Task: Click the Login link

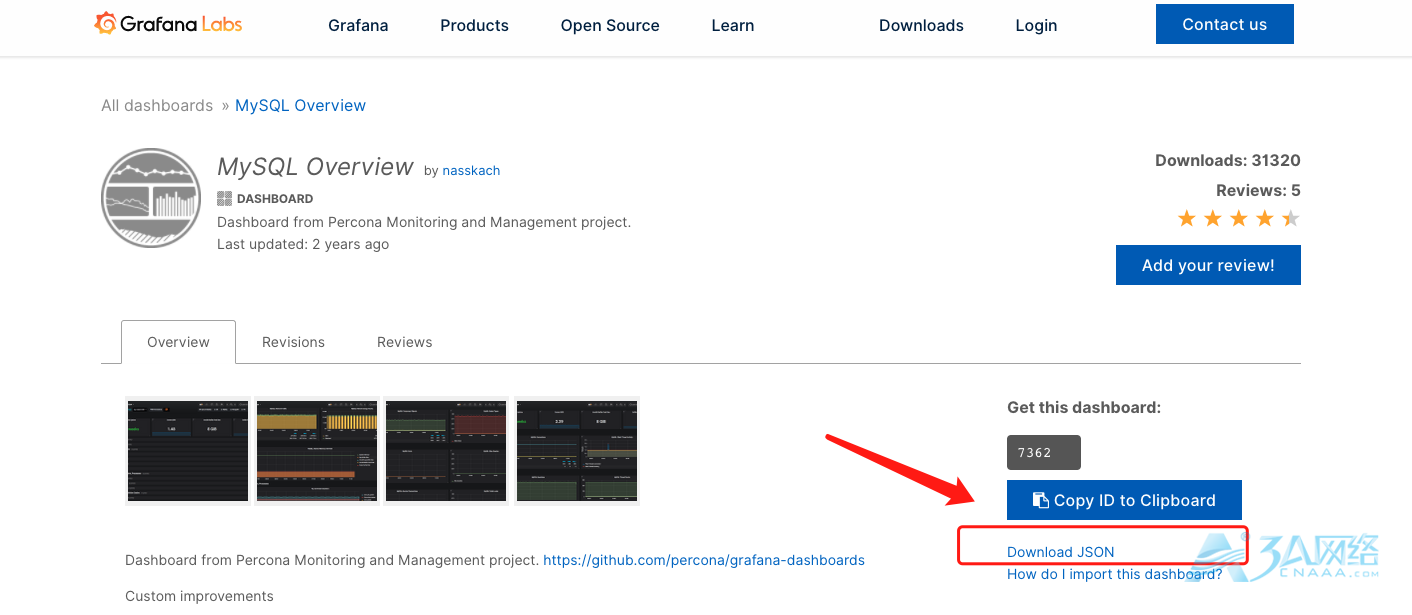Action: [1036, 25]
